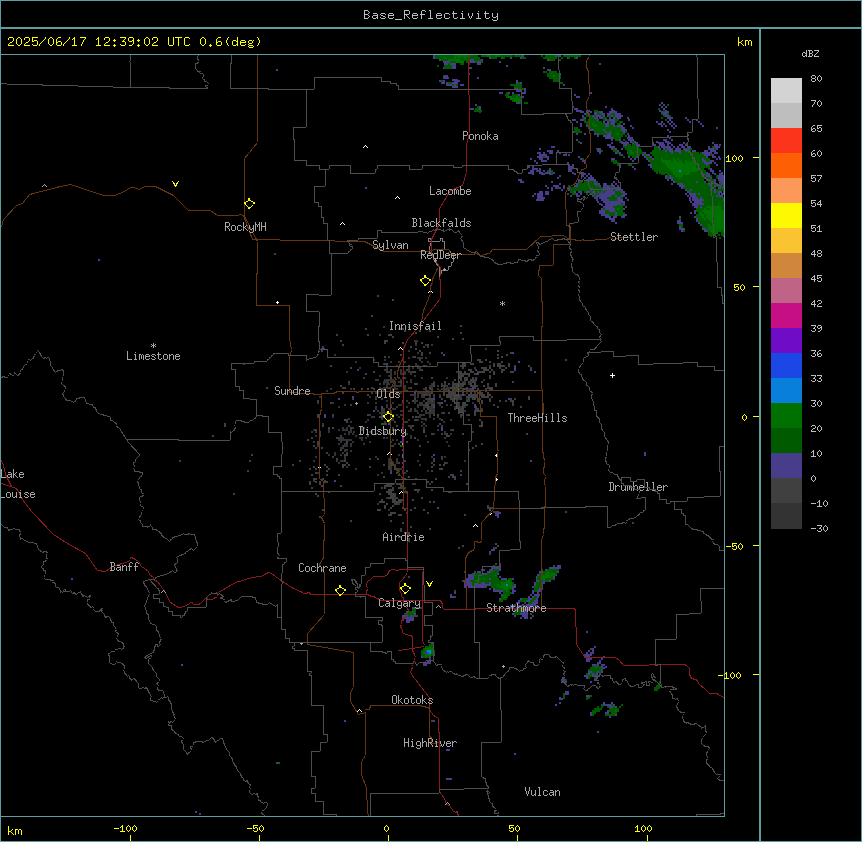This screenshot has height=842, width=862.
Task: Click the dBZ legend heading
Action: click(810, 53)
